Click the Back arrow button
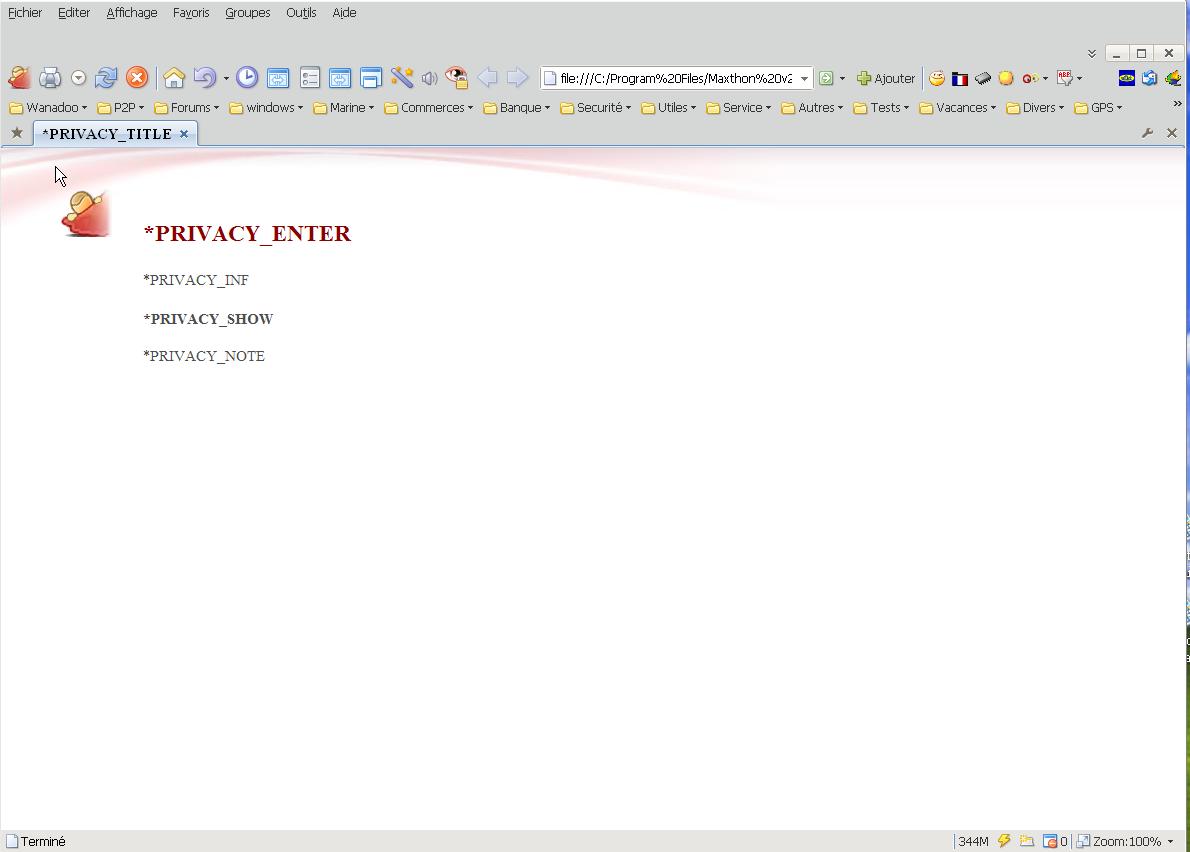The image size is (1190, 852). point(487,77)
